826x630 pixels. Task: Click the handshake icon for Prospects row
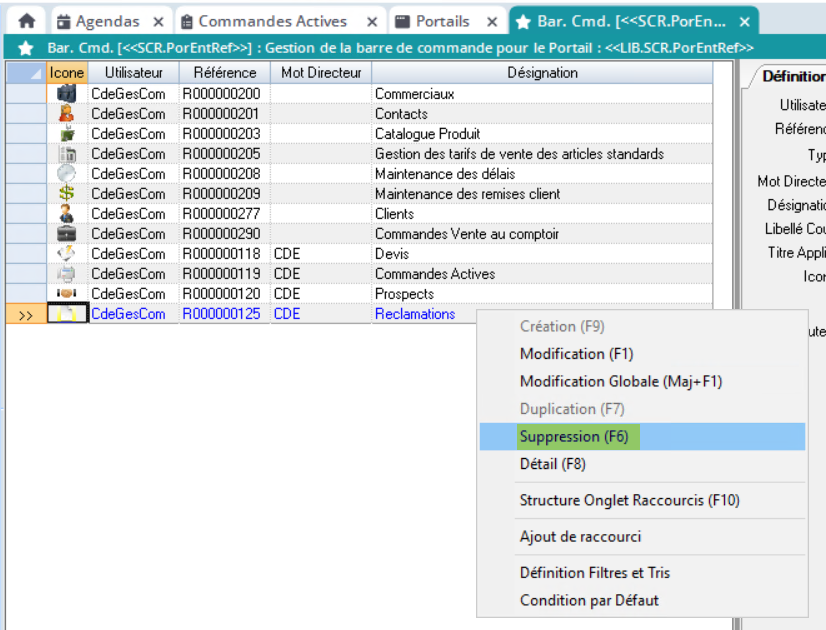[x=67, y=294]
